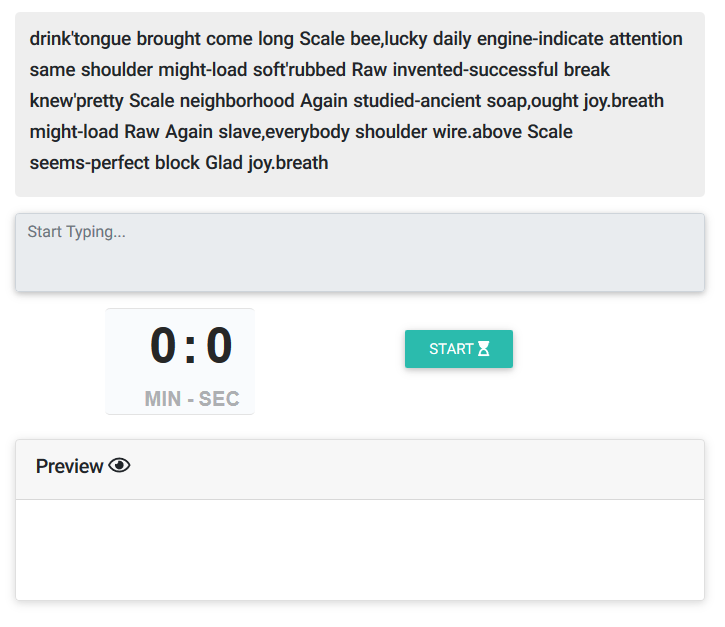Viewport: 725px width, 627px height.
Task: Click the phrase seems-perfect in the passage
Action: pos(89,163)
